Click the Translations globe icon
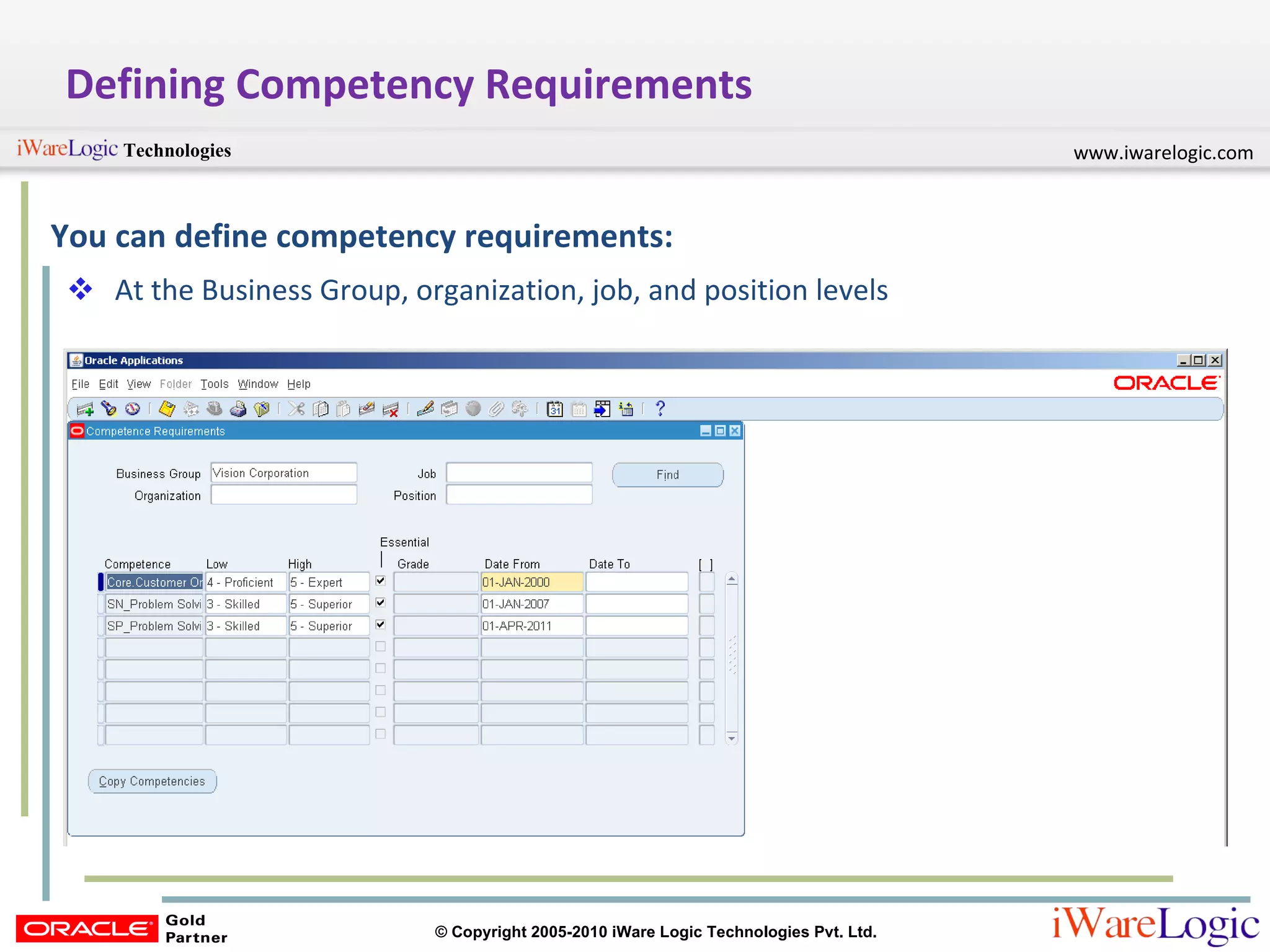1270x952 pixels. [x=473, y=409]
